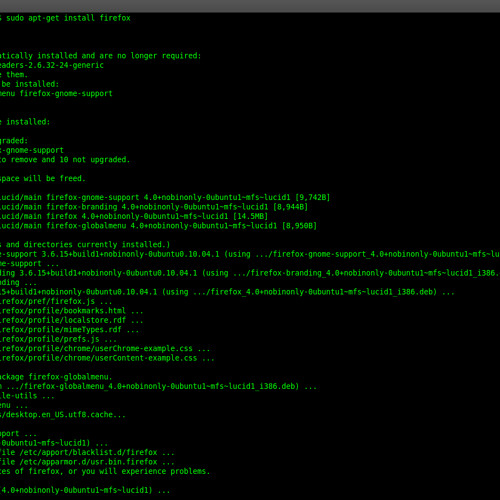This screenshot has height=500, width=500.
Task: Click the line using 'firefox-gnome-support_4.0' deb file
Action: [x=250, y=254]
